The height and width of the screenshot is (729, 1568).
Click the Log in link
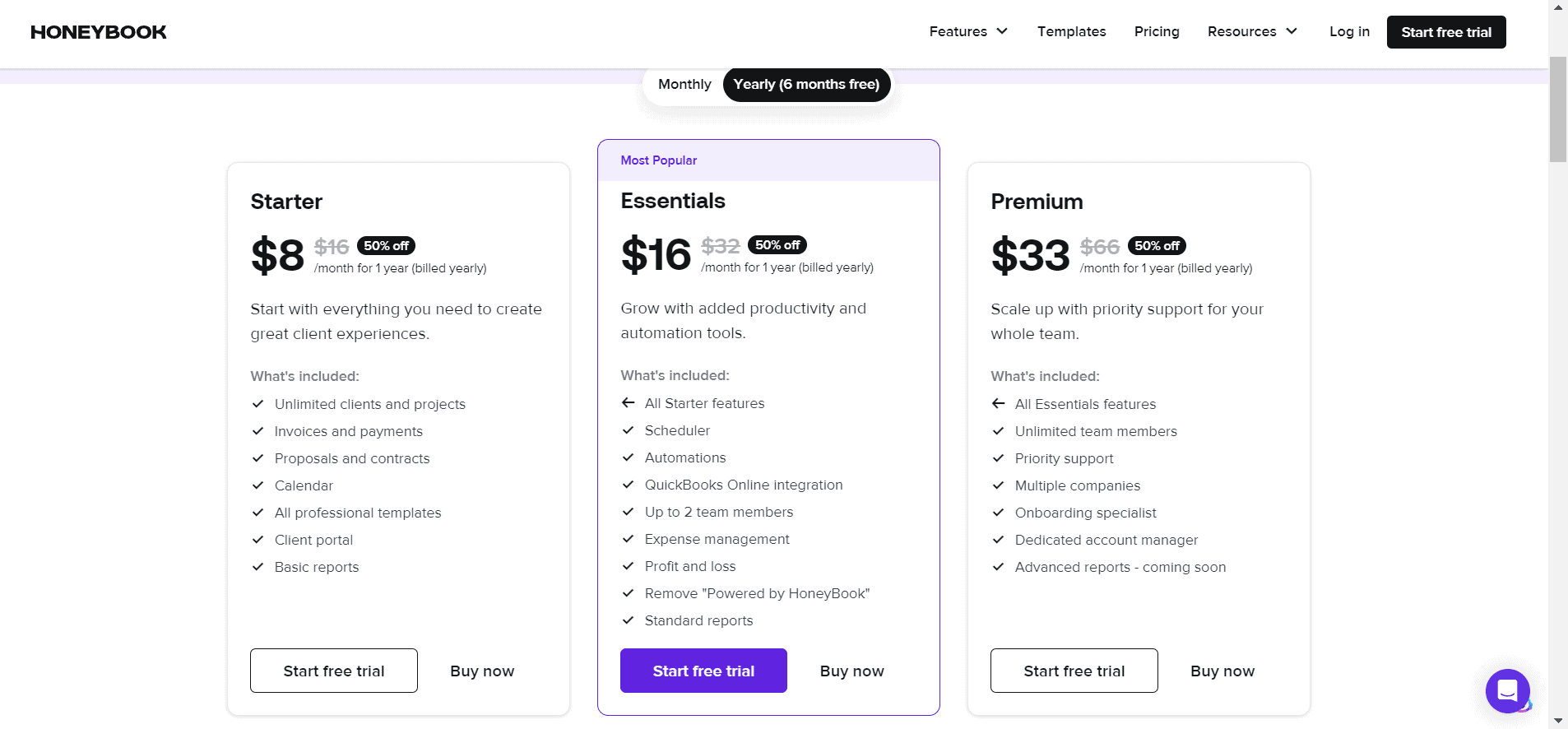(x=1348, y=31)
